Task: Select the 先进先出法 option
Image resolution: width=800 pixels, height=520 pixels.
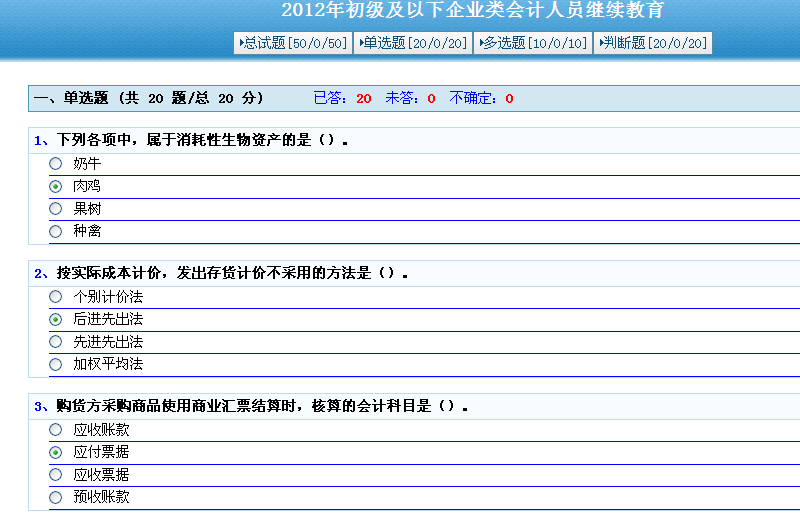Action: (56, 342)
